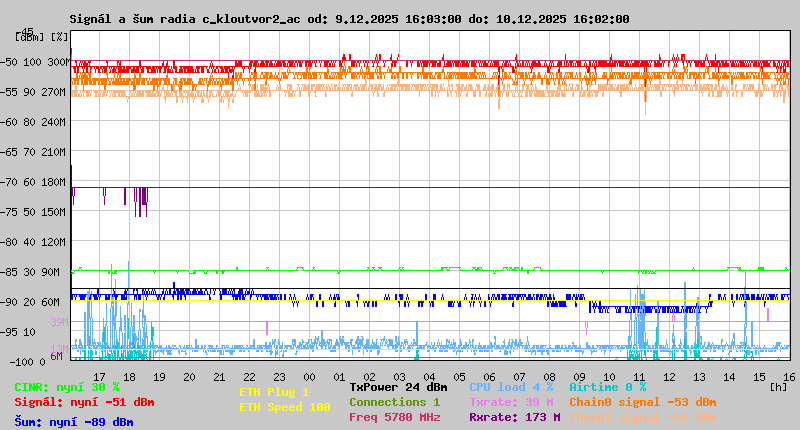
Task: Click the 'Chain0 signal -53 dBm' legend text
Action: [x=643, y=402]
